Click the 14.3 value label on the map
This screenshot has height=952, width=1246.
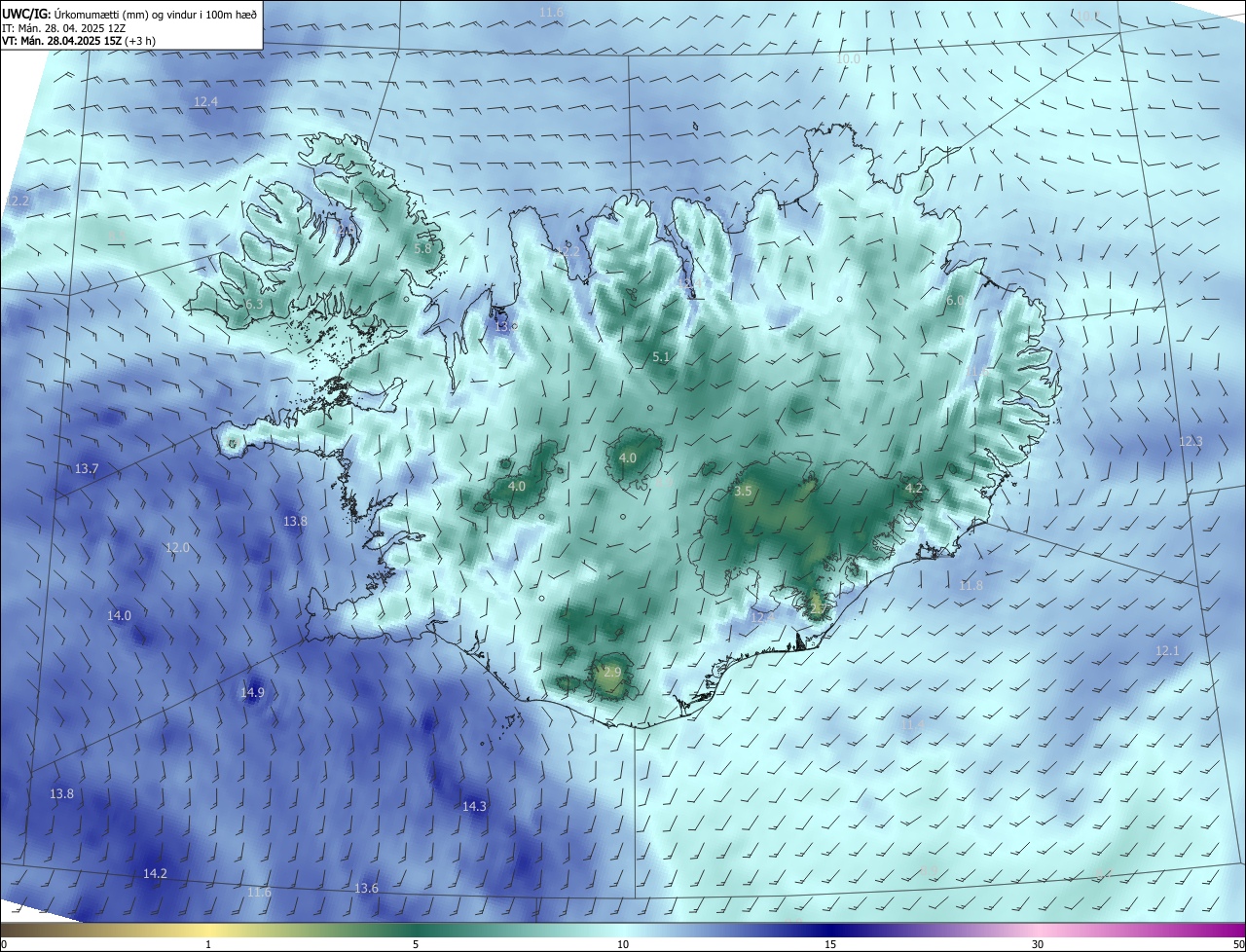[x=474, y=806]
